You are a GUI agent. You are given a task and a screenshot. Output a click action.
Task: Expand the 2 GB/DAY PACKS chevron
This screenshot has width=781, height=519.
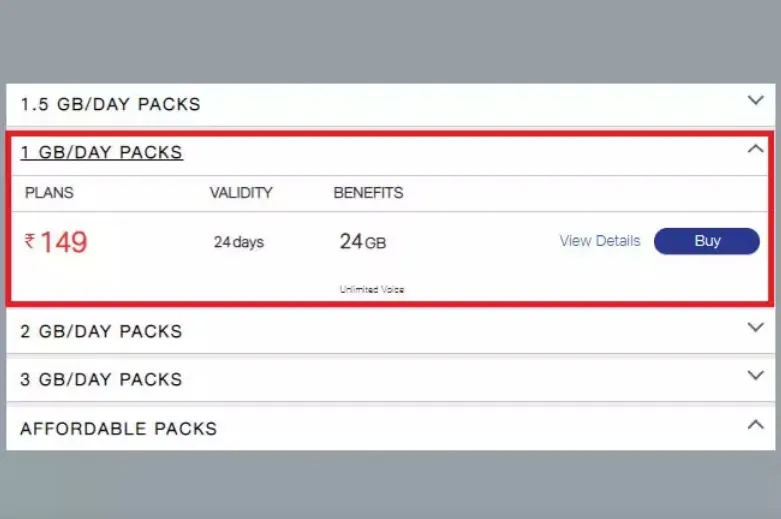[756, 327]
